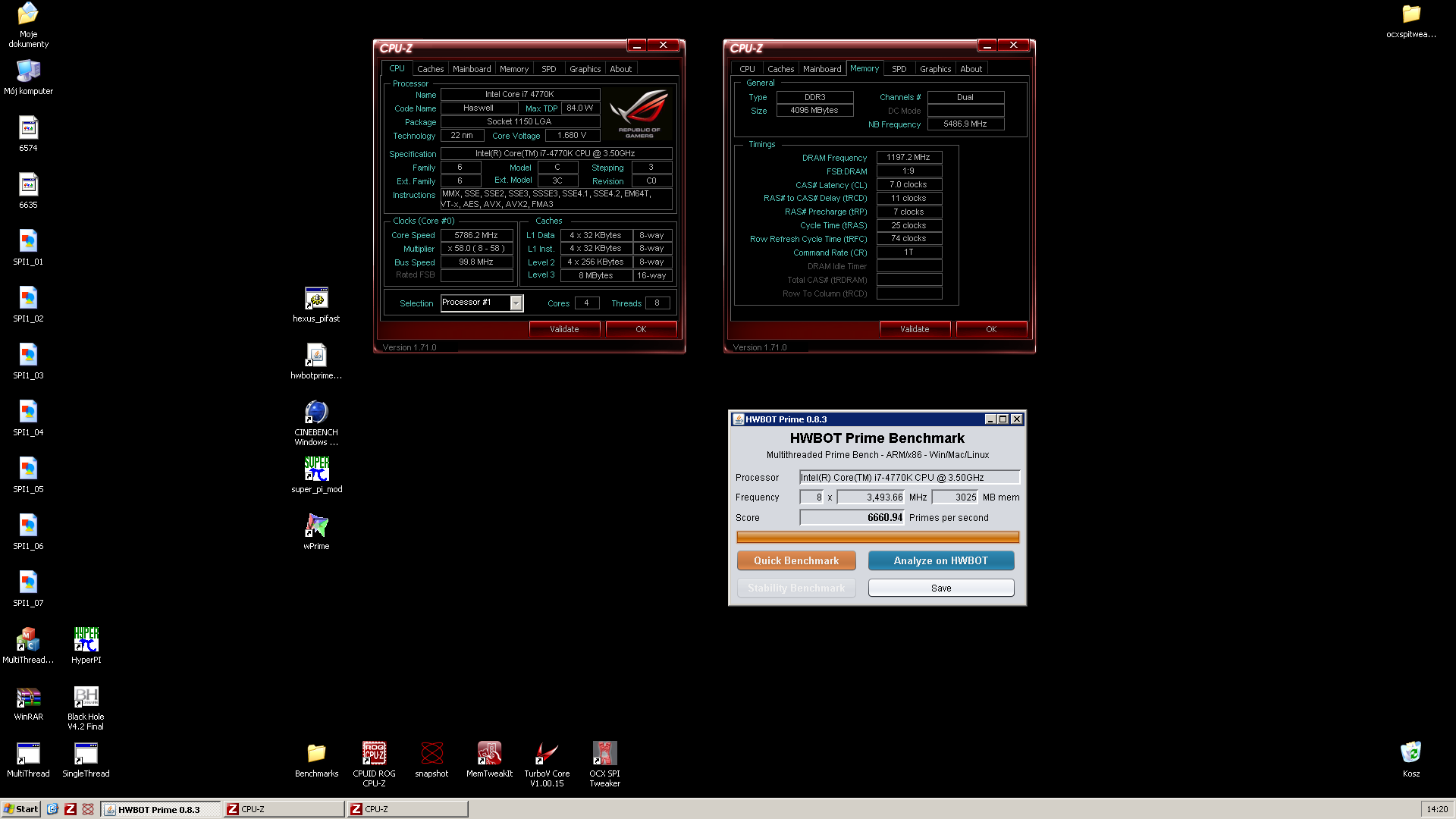Click the Core Speed value 5786.2 MHz
Image resolution: width=1456 pixels, height=819 pixels.
(476, 235)
